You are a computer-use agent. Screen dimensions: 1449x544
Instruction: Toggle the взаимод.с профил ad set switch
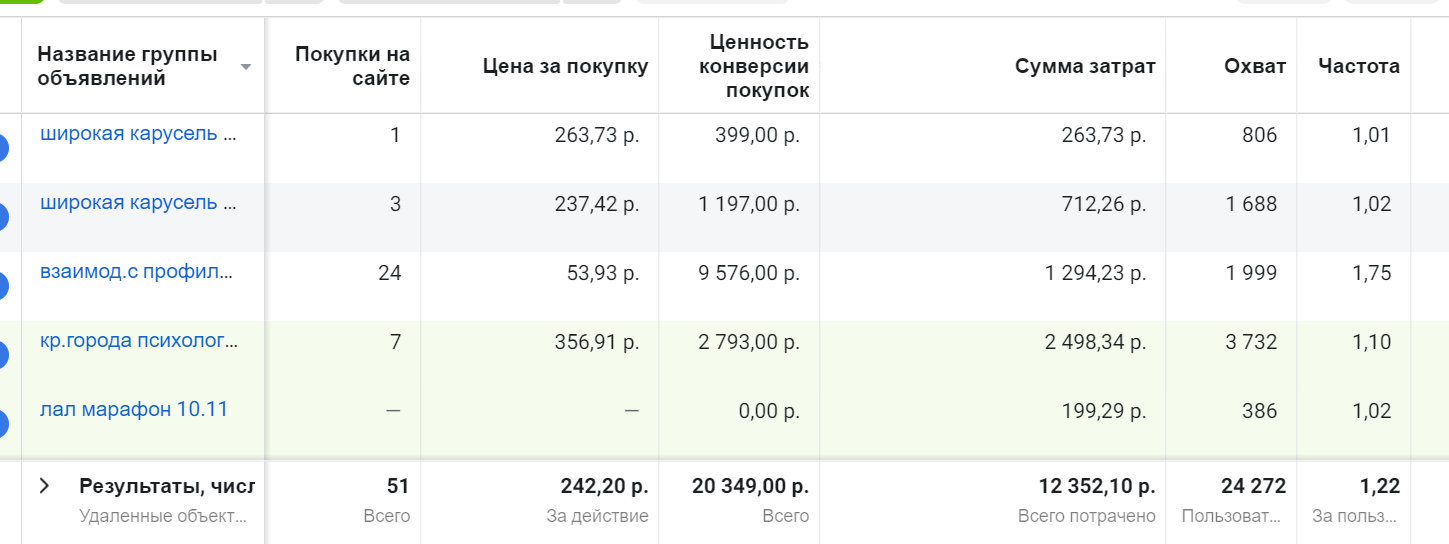coord(3,286)
